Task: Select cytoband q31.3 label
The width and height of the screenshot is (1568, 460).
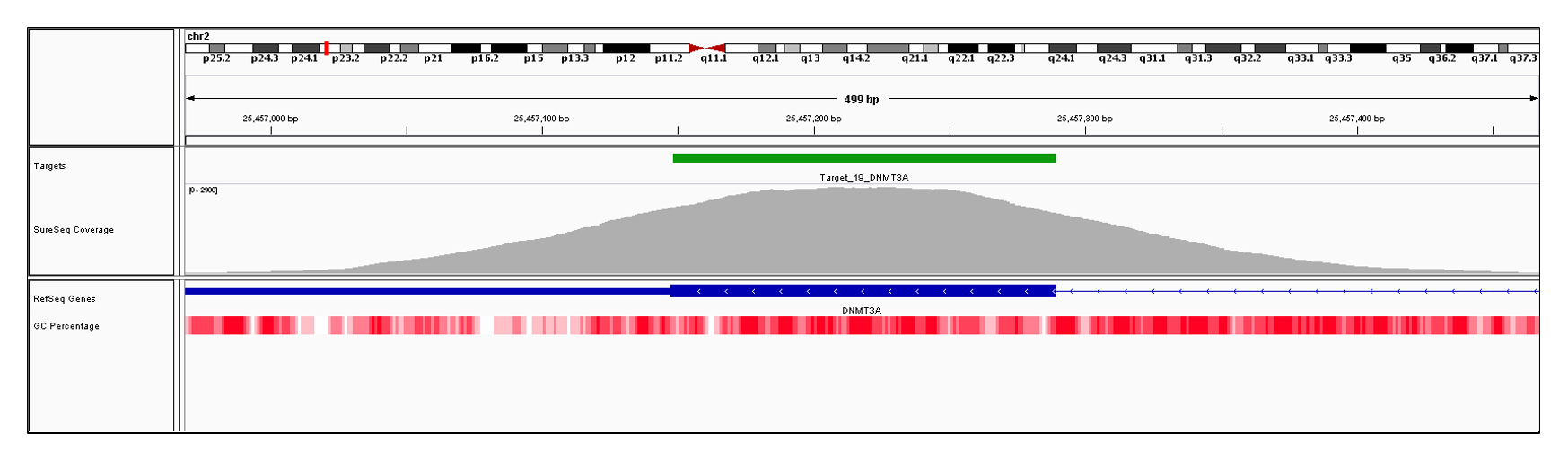Action: coord(1198,58)
